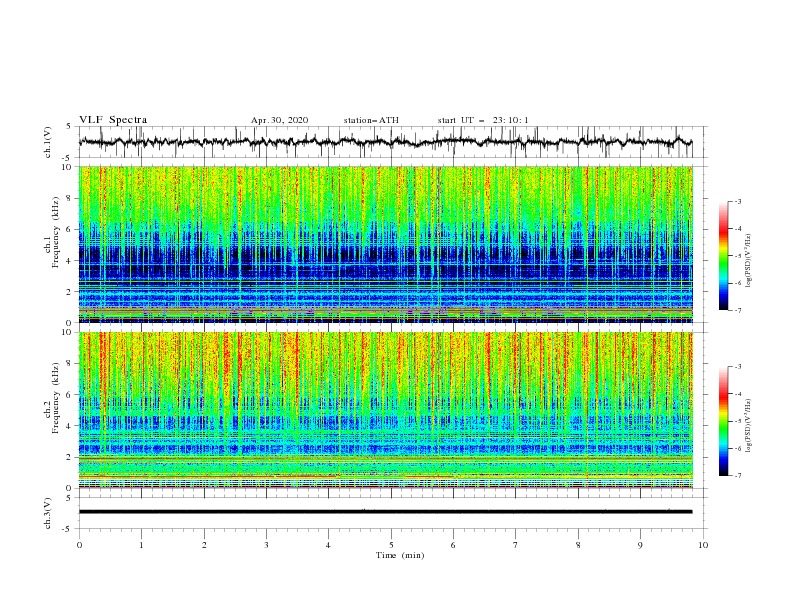Click the "8" kHz tick on ch.2 frequency axis
Viewport: 792px width, 612px height.
click(69, 364)
